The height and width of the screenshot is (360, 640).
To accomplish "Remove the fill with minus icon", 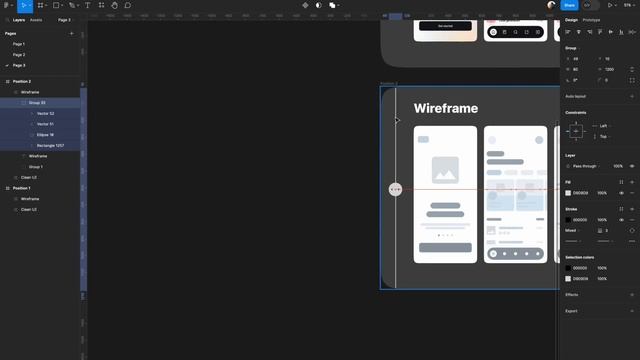I will point(632,193).
